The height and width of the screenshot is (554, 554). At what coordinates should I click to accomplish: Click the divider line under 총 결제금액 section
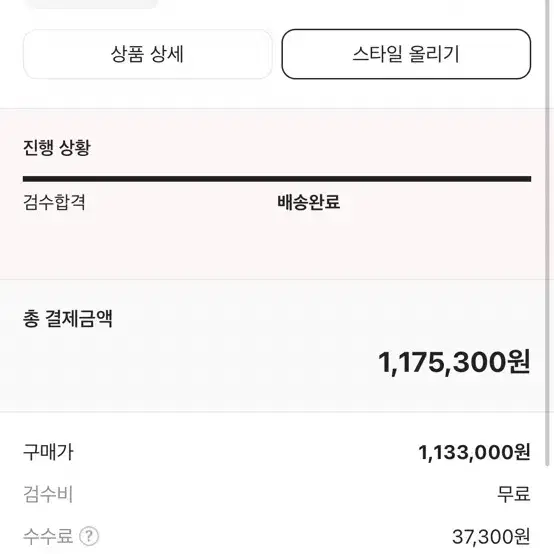click(x=273, y=412)
